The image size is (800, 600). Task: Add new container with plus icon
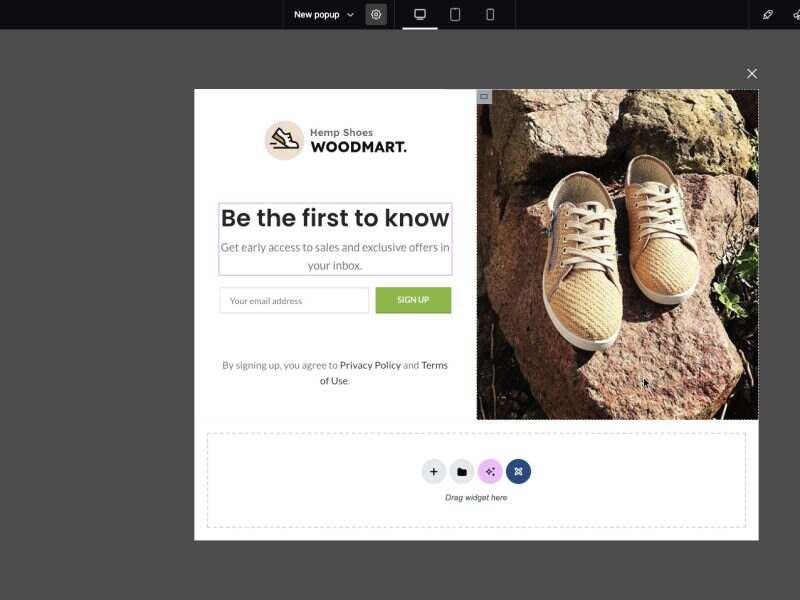tap(434, 472)
